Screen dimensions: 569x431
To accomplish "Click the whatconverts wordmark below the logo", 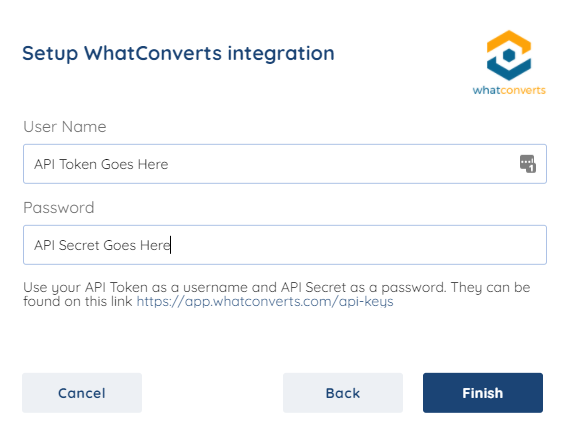I will click(509, 90).
